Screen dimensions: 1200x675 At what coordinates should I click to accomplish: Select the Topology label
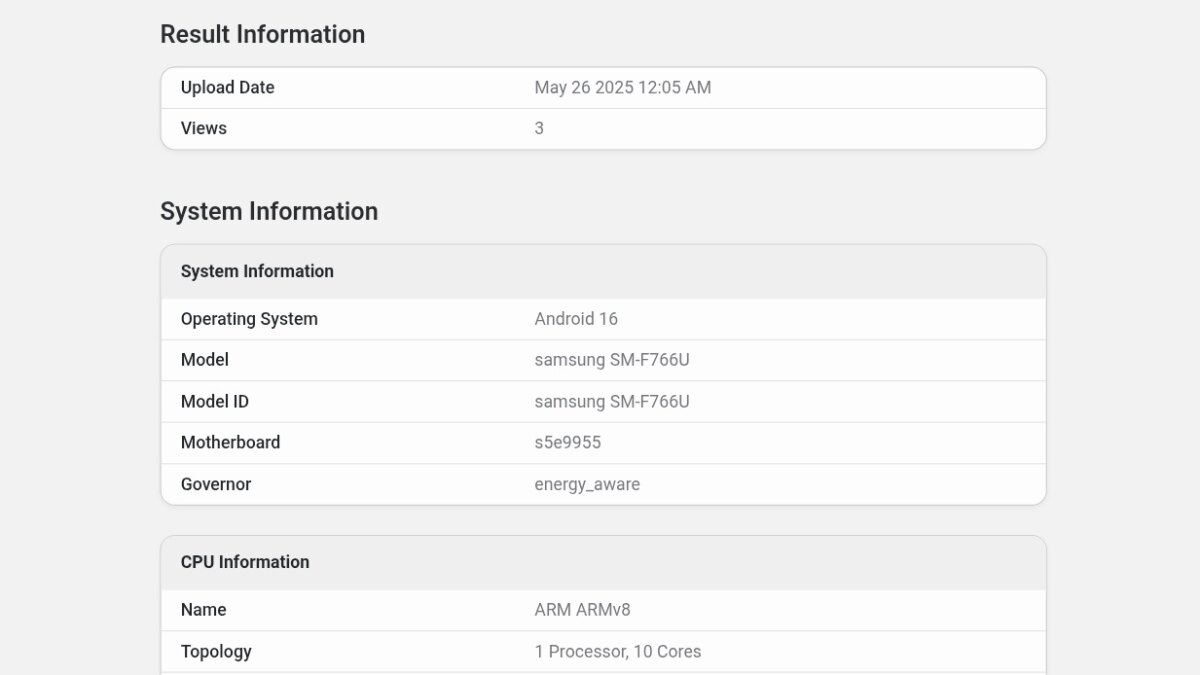click(x=216, y=652)
